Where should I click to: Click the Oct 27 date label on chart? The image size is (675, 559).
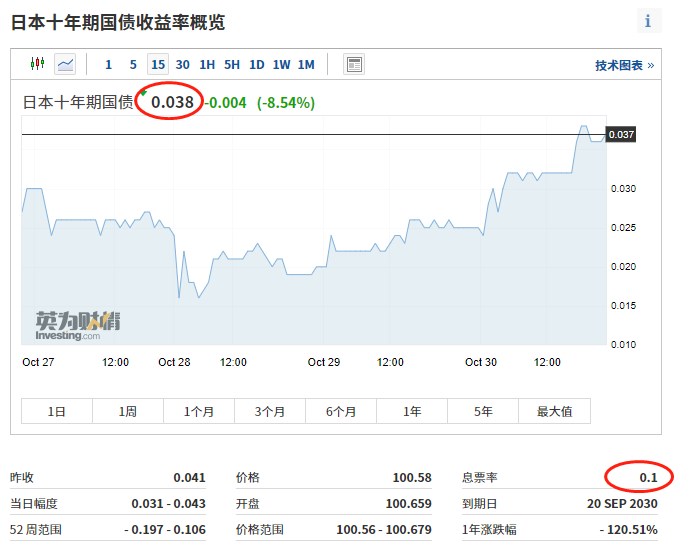point(38,362)
